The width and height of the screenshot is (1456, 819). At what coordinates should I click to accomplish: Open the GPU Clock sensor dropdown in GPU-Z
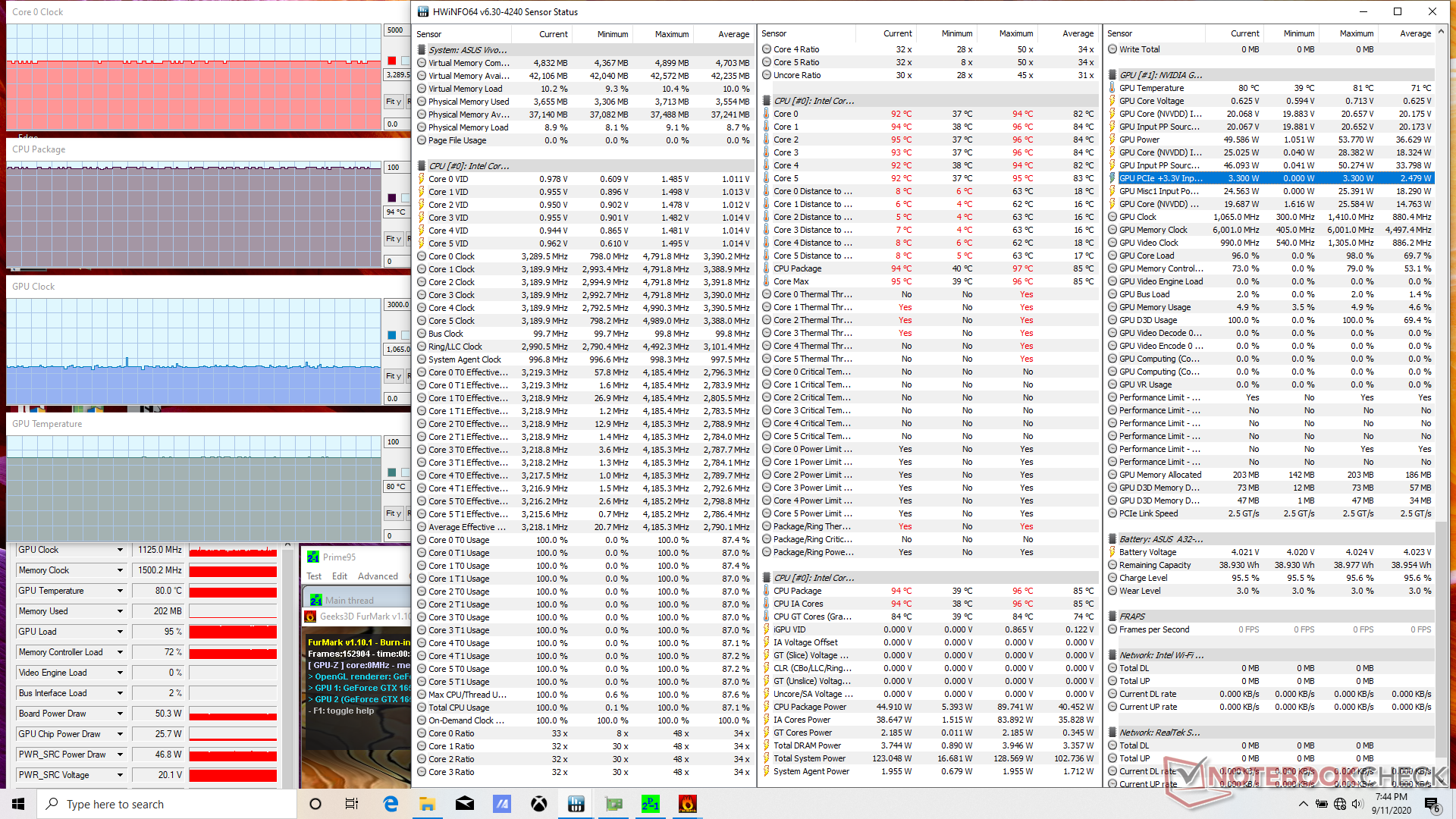point(120,550)
